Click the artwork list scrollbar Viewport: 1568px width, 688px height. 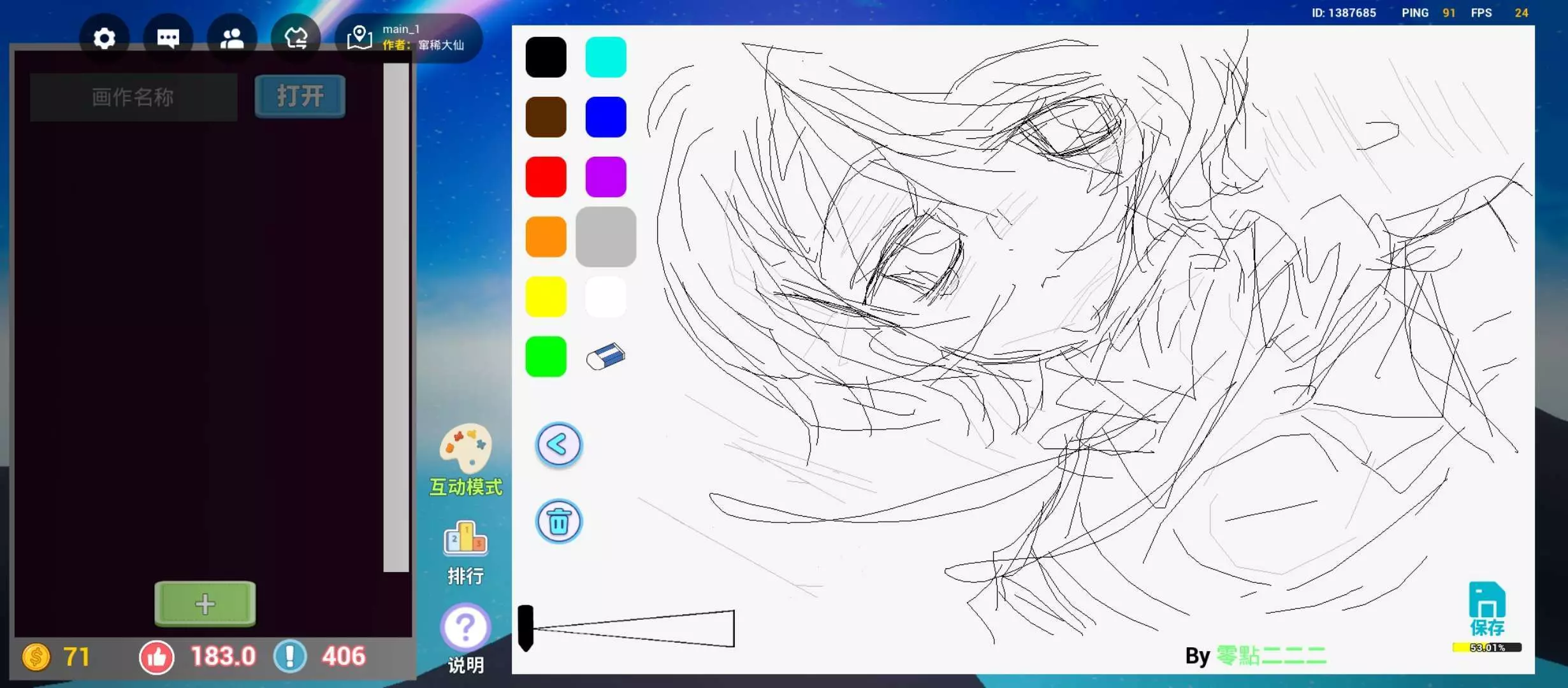(x=396, y=319)
